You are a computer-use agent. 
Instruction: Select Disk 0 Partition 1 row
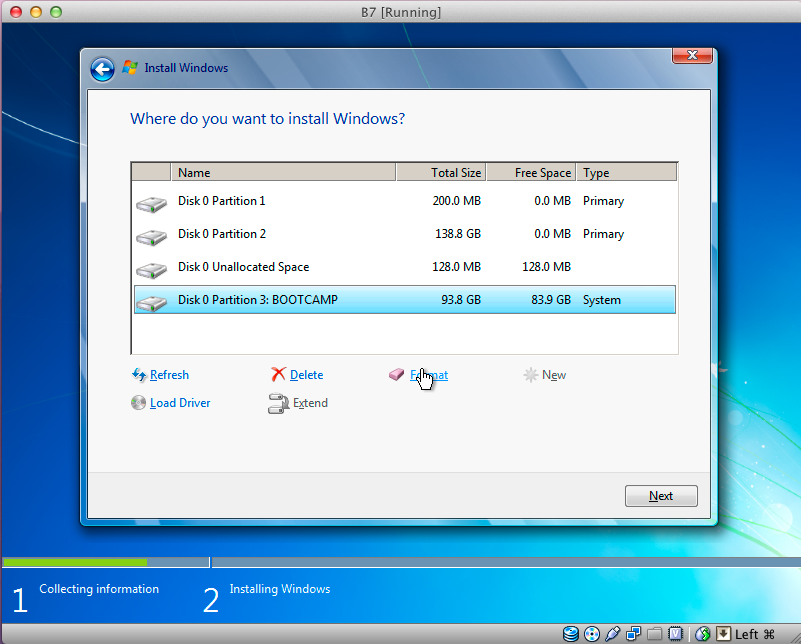click(405, 201)
